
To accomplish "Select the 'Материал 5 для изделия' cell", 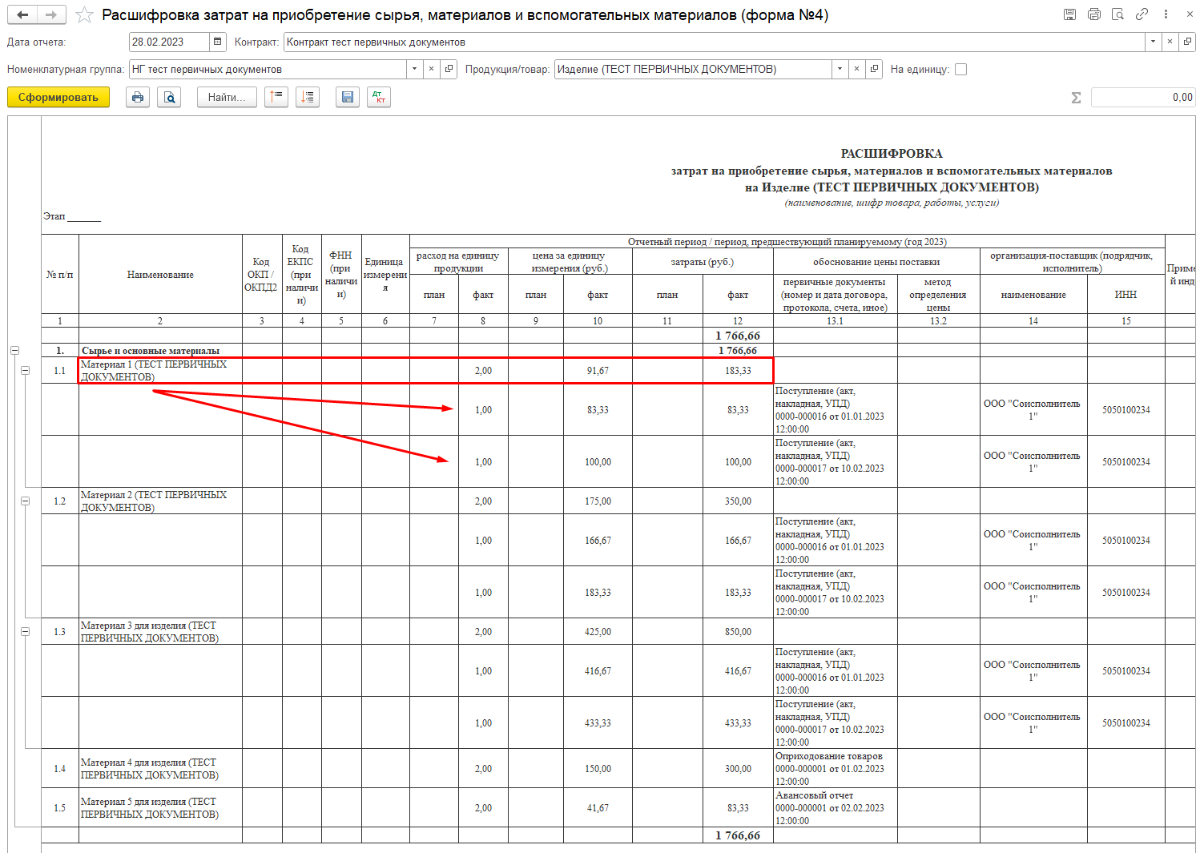I will click(160, 807).
